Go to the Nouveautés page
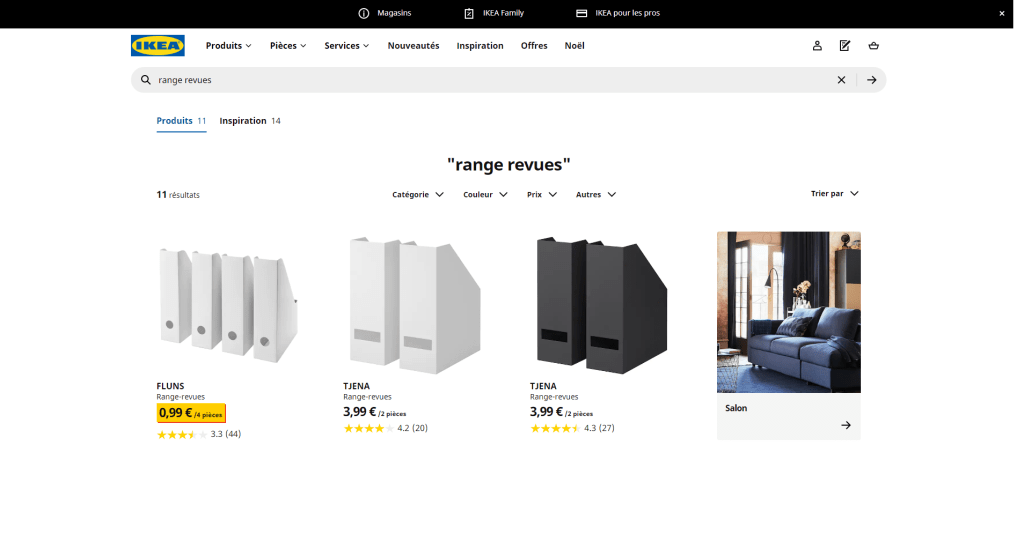This screenshot has height=534, width=1024. point(413,46)
